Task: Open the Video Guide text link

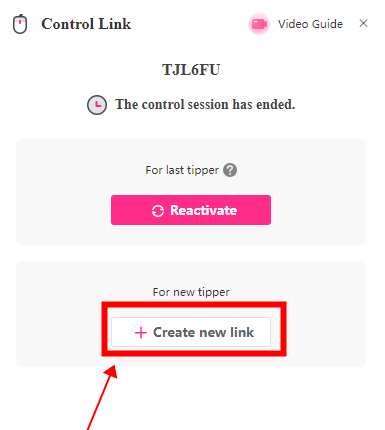Action: [310, 24]
